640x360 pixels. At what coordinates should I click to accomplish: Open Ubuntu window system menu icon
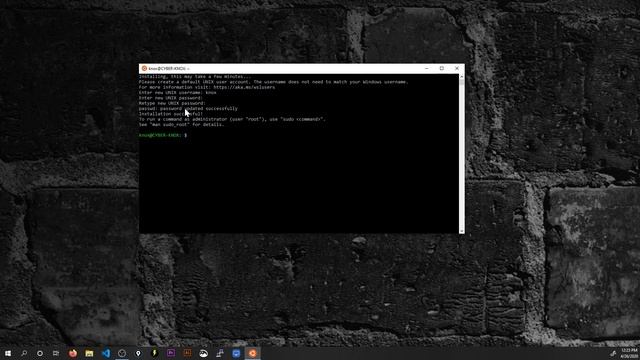tap(144, 69)
